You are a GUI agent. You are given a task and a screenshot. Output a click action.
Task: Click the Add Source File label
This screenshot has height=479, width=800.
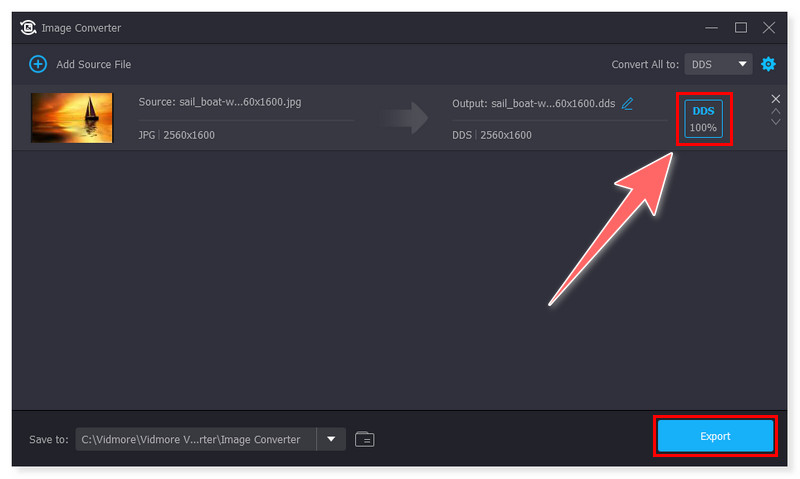93,64
